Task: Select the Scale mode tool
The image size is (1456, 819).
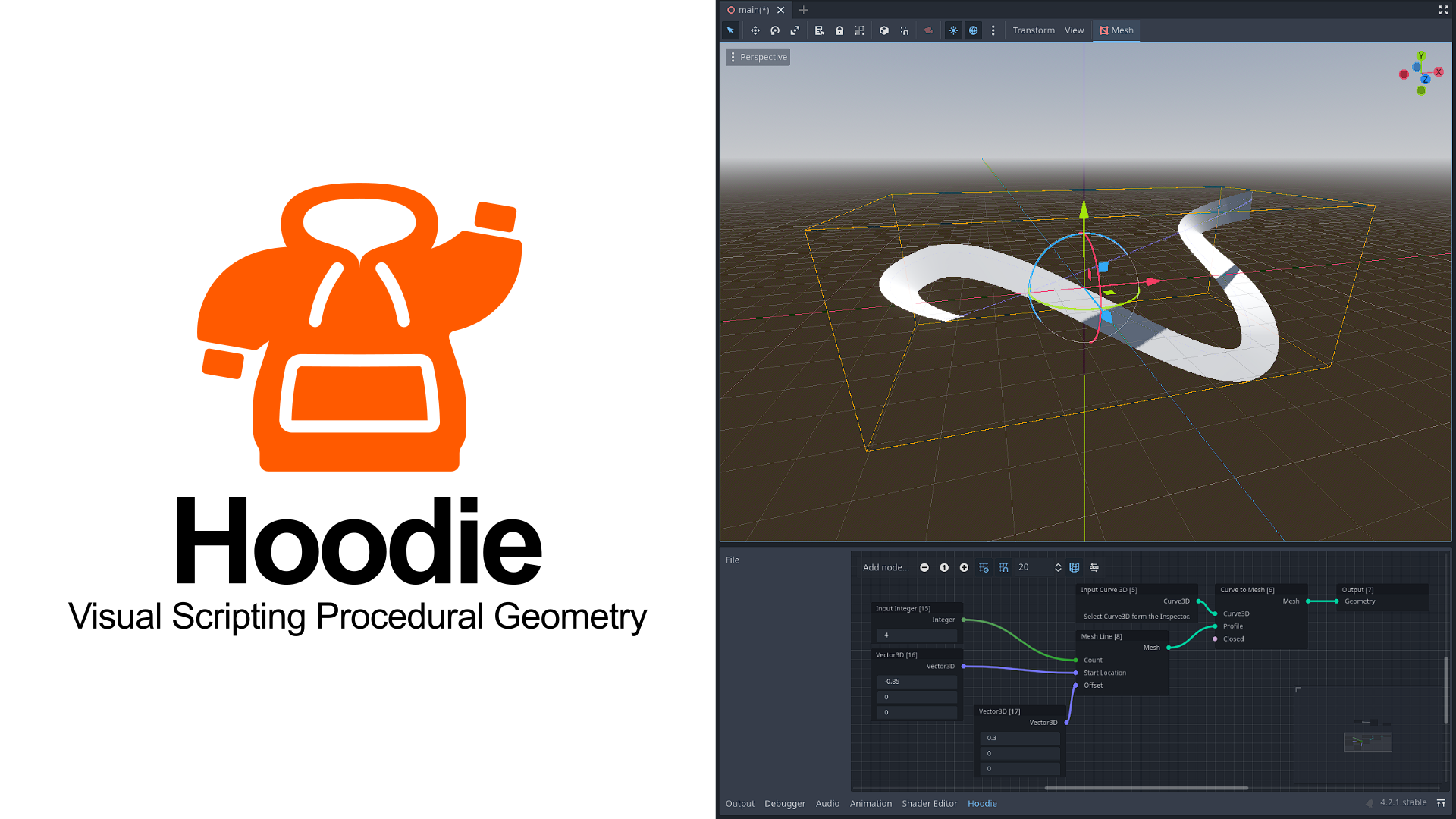Action: tap(795, 30)
